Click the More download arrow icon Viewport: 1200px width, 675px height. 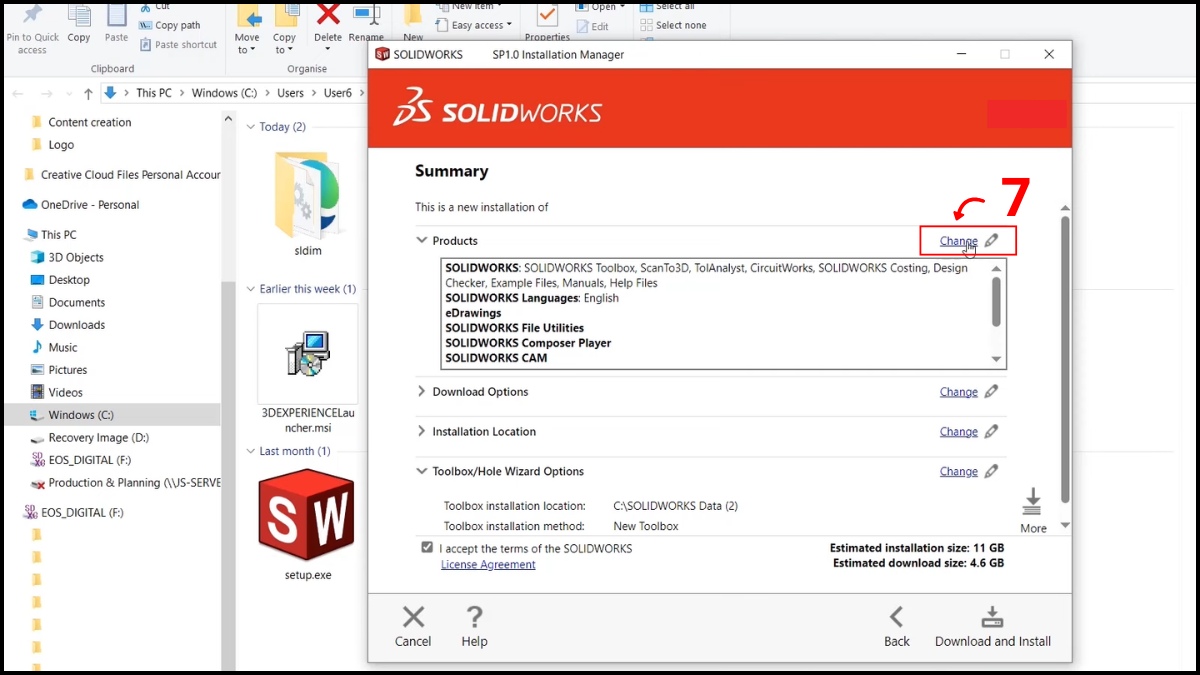tap(1033, 501)
